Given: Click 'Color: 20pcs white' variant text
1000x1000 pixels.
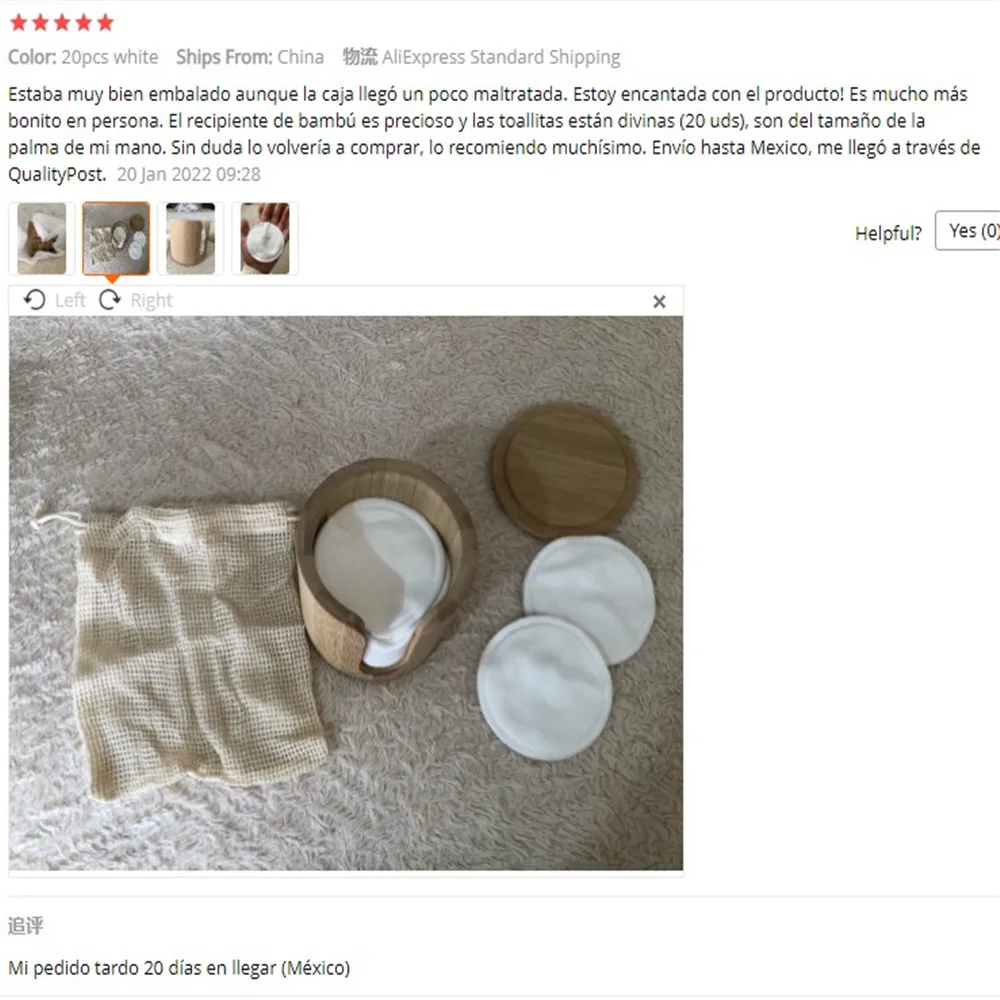Looking at the screenshot, I should tap(83, 57).
